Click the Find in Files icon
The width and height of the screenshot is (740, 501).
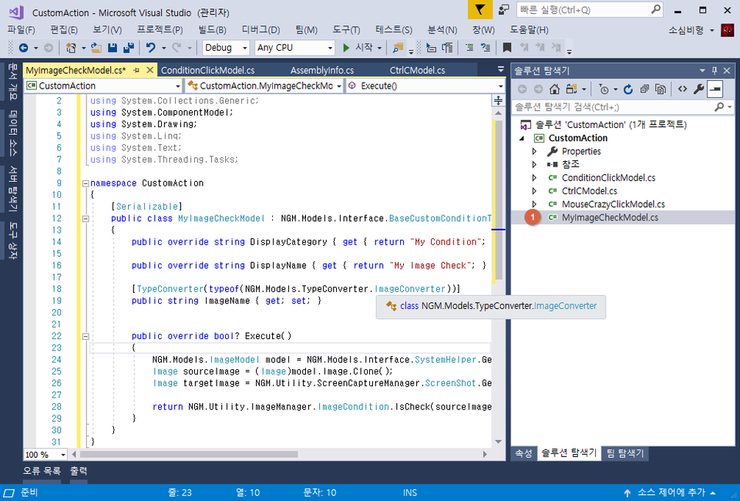pos(398,48)
